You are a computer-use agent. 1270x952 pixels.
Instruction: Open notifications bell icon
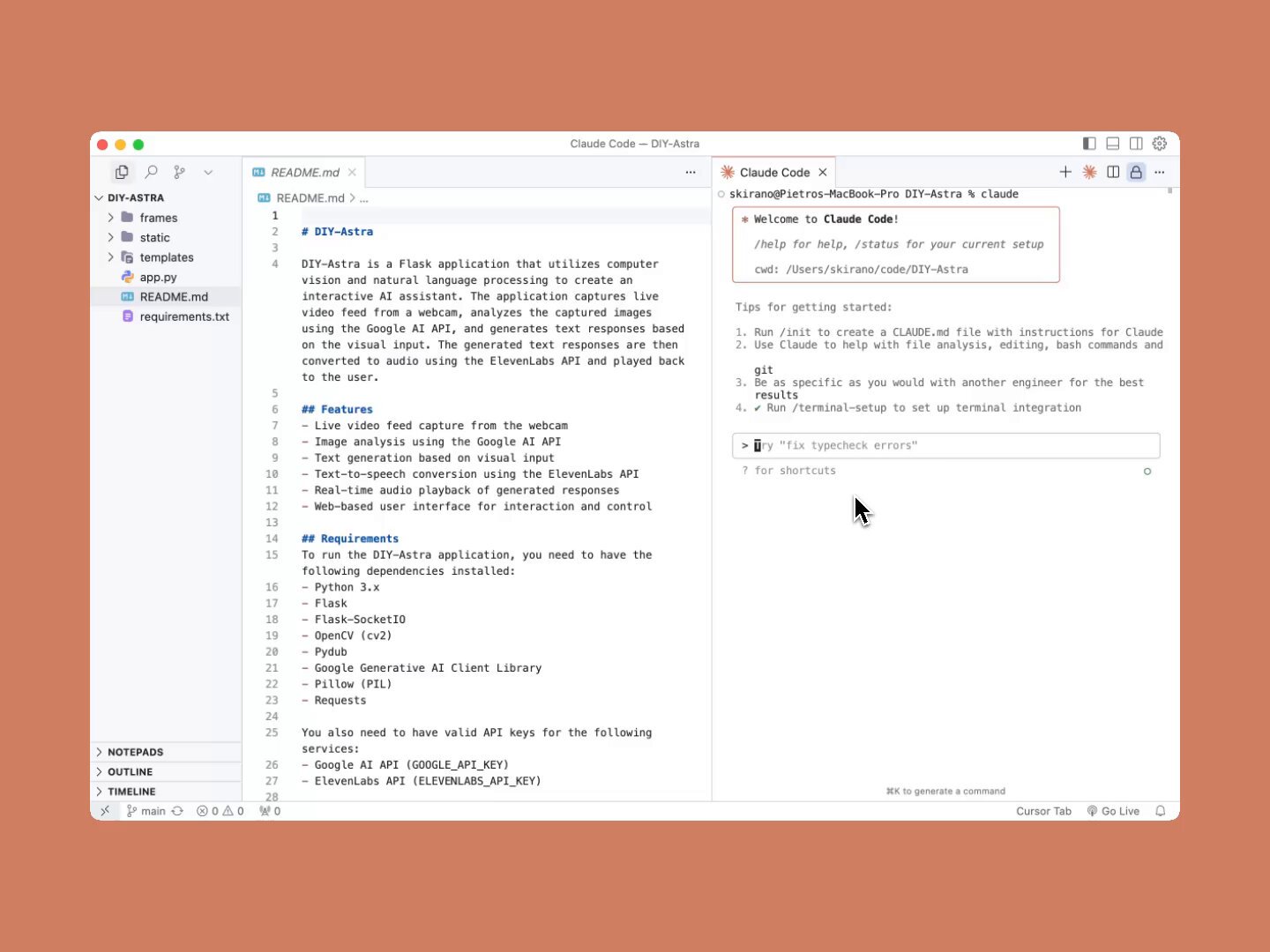click(1161, 811)
